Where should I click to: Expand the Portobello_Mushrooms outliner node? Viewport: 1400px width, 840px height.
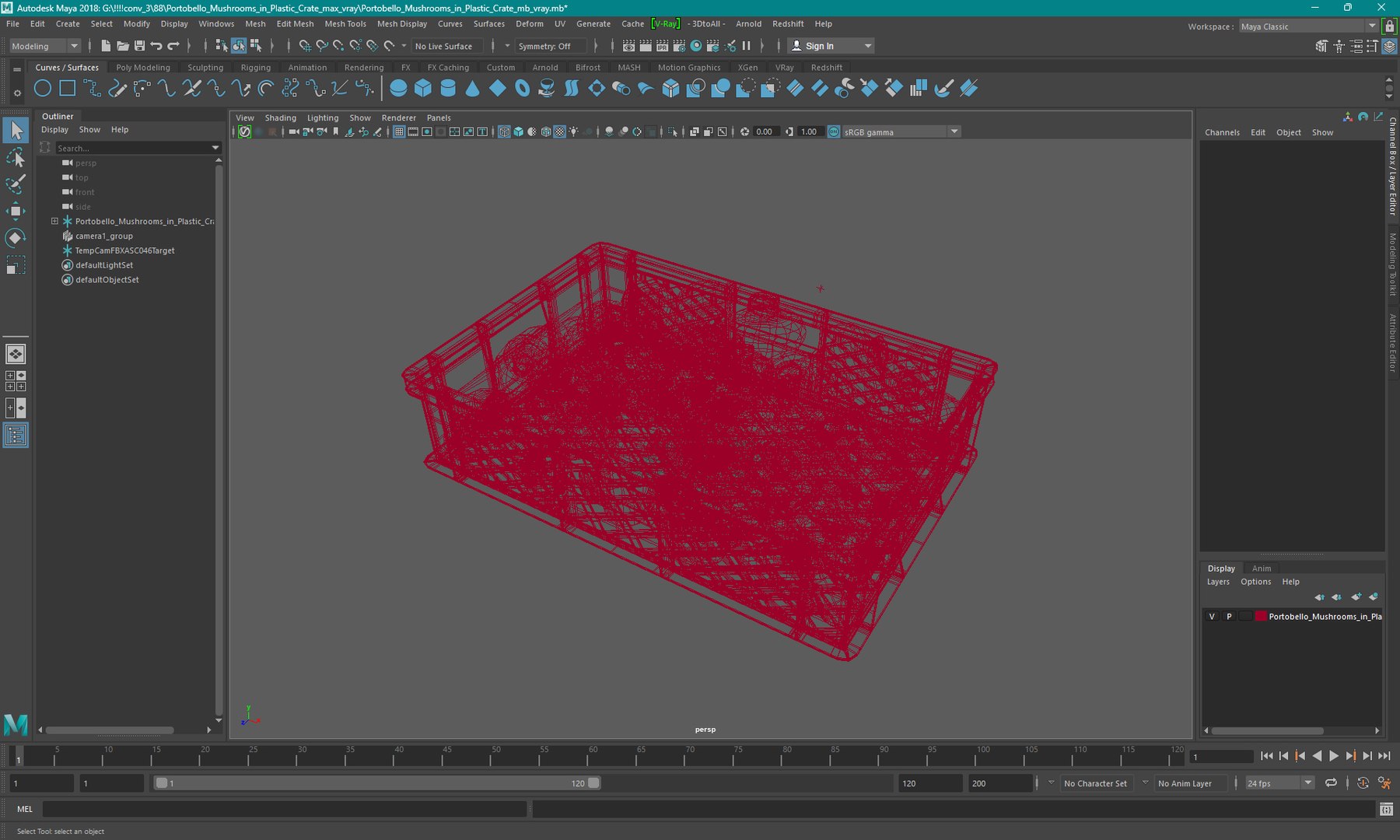[54, 221]
